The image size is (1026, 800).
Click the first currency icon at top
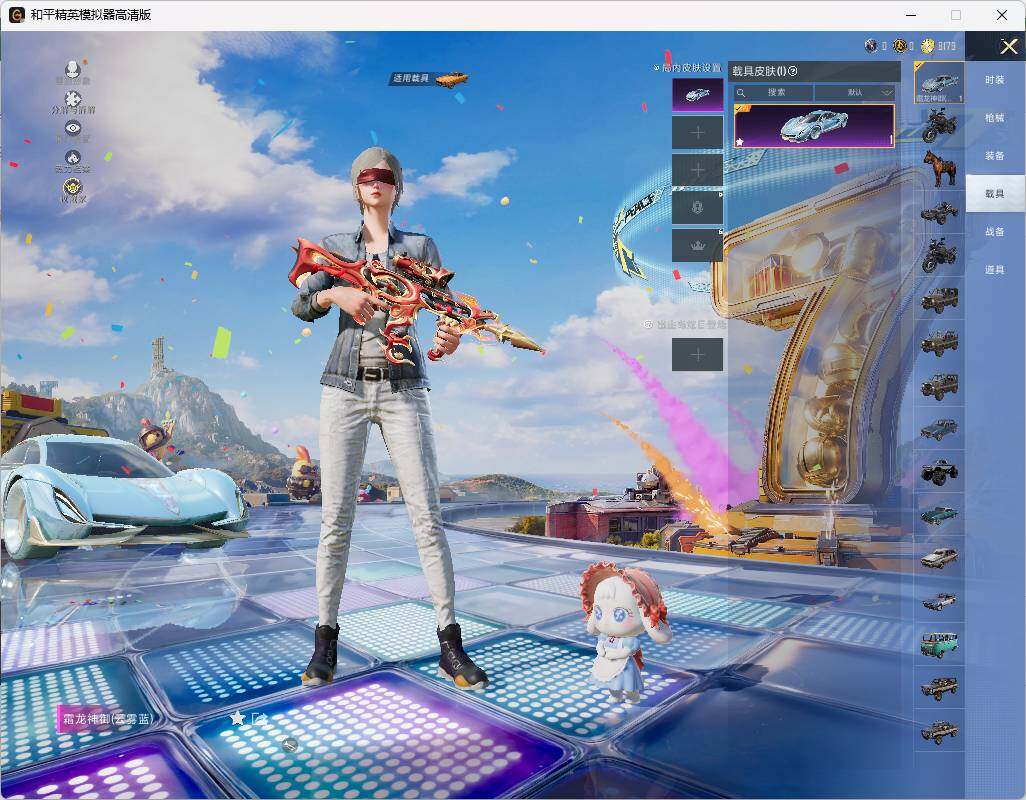coord(871,46)
